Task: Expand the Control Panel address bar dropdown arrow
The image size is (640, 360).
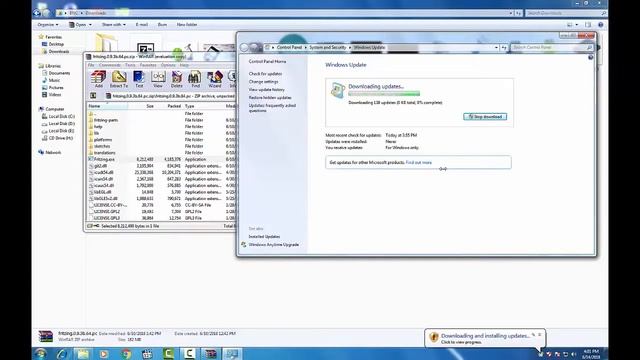Action: point(496,48)
